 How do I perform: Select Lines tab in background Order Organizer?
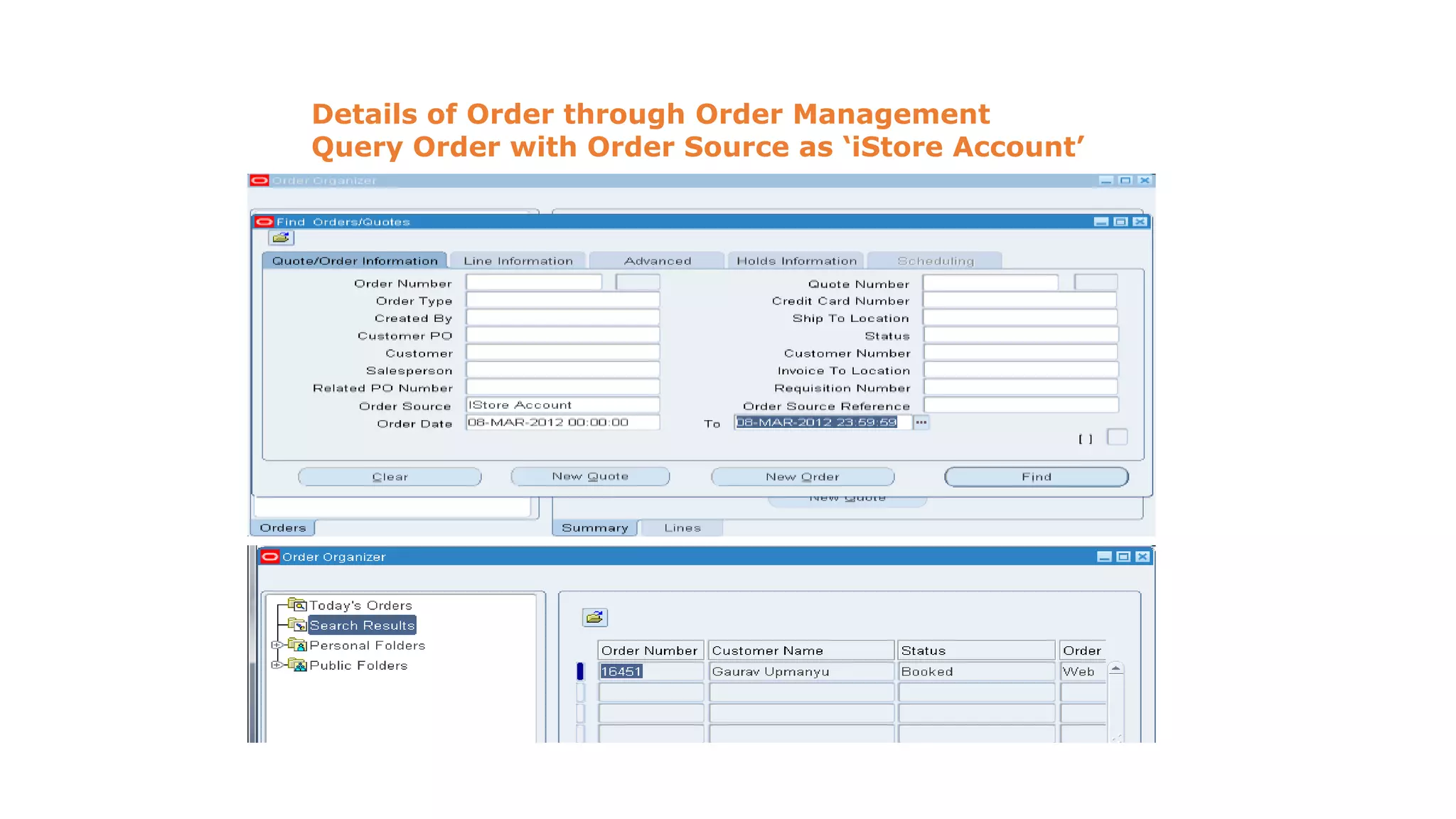682,528
